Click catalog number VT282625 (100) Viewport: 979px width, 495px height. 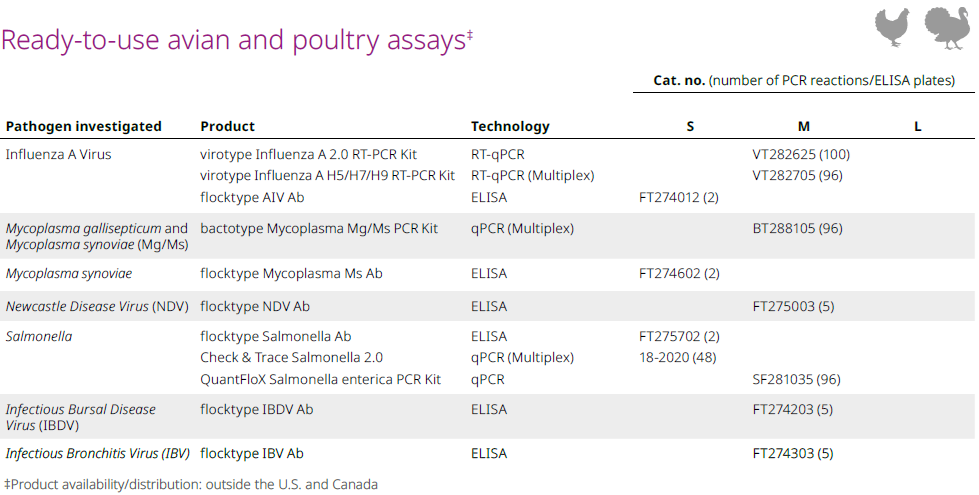[801, 154]
